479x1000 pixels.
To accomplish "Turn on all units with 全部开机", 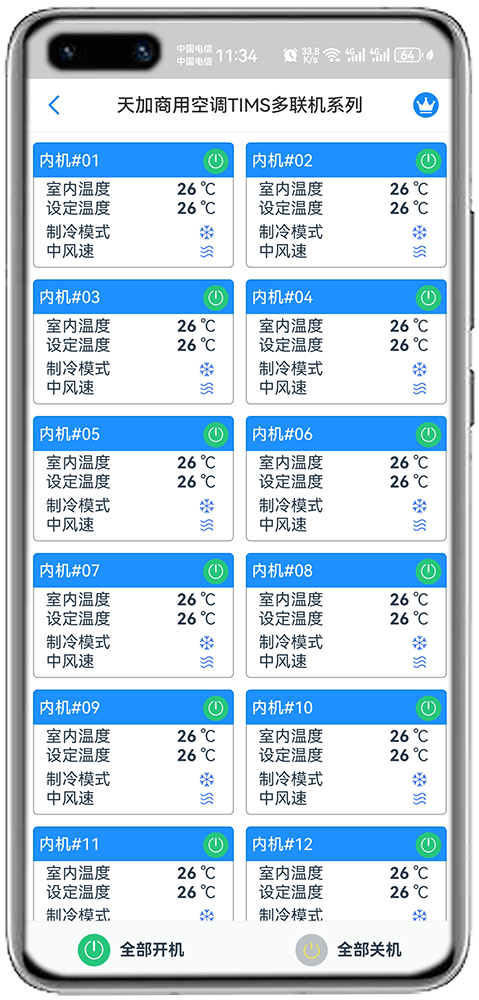I will point(131,950).
